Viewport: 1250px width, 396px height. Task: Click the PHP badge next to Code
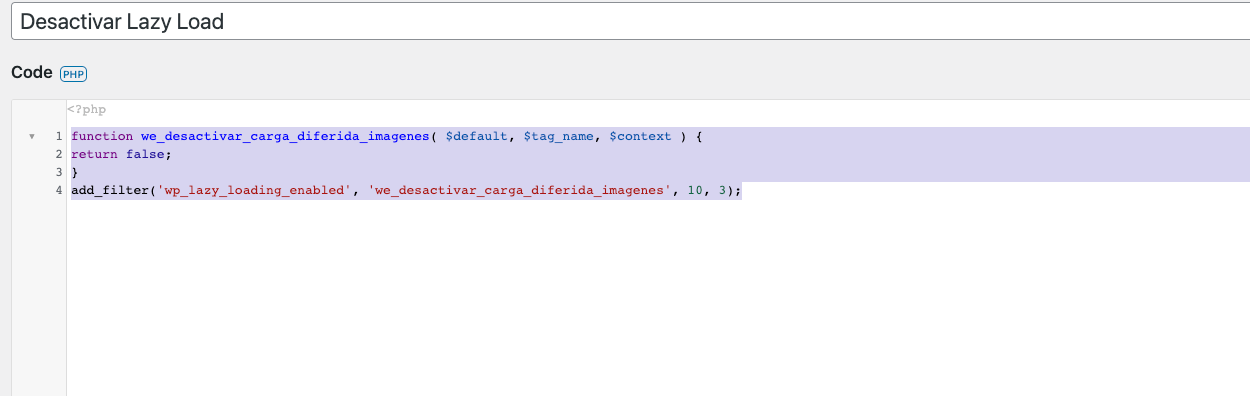(74, 74)
